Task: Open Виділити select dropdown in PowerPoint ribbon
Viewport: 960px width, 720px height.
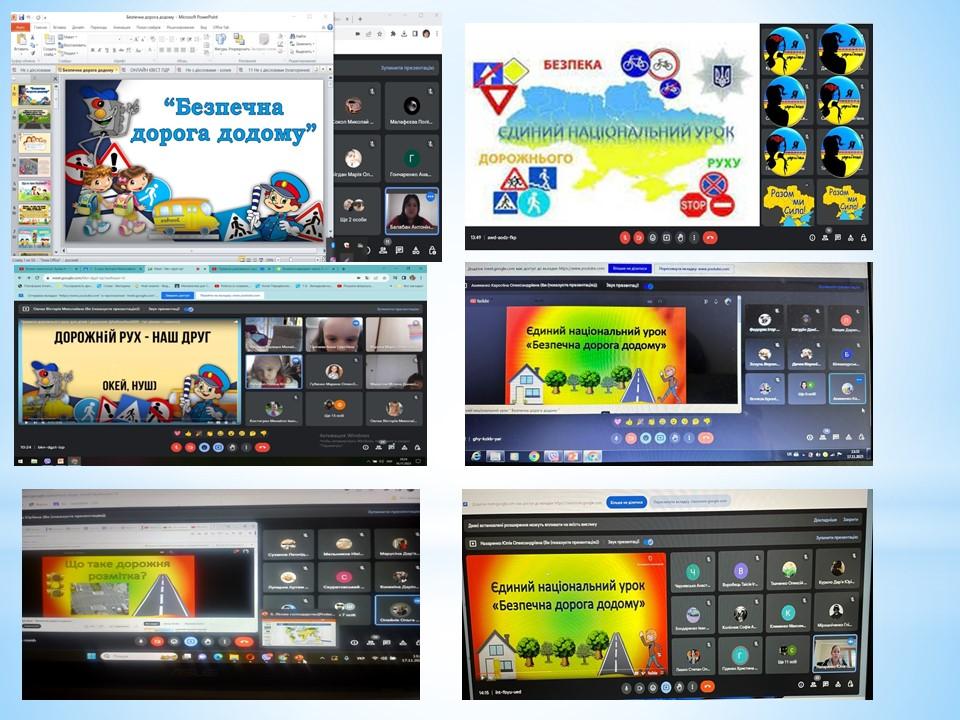Action: (x=302, y=51)
